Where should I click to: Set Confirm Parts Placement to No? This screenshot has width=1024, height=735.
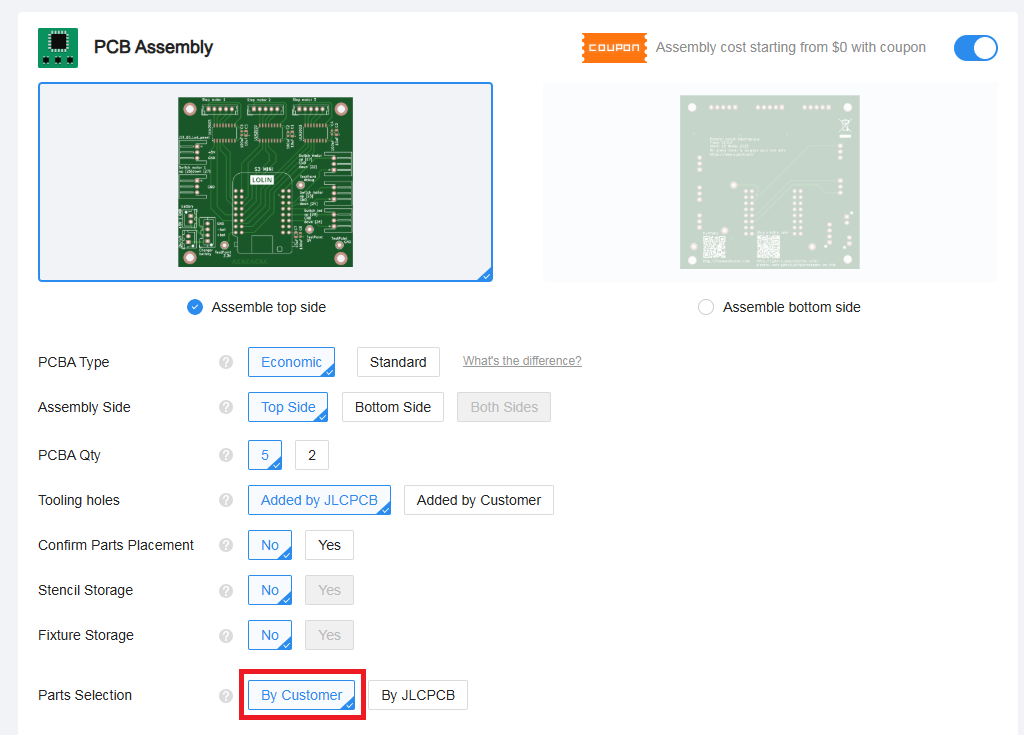tap(270, 545)
